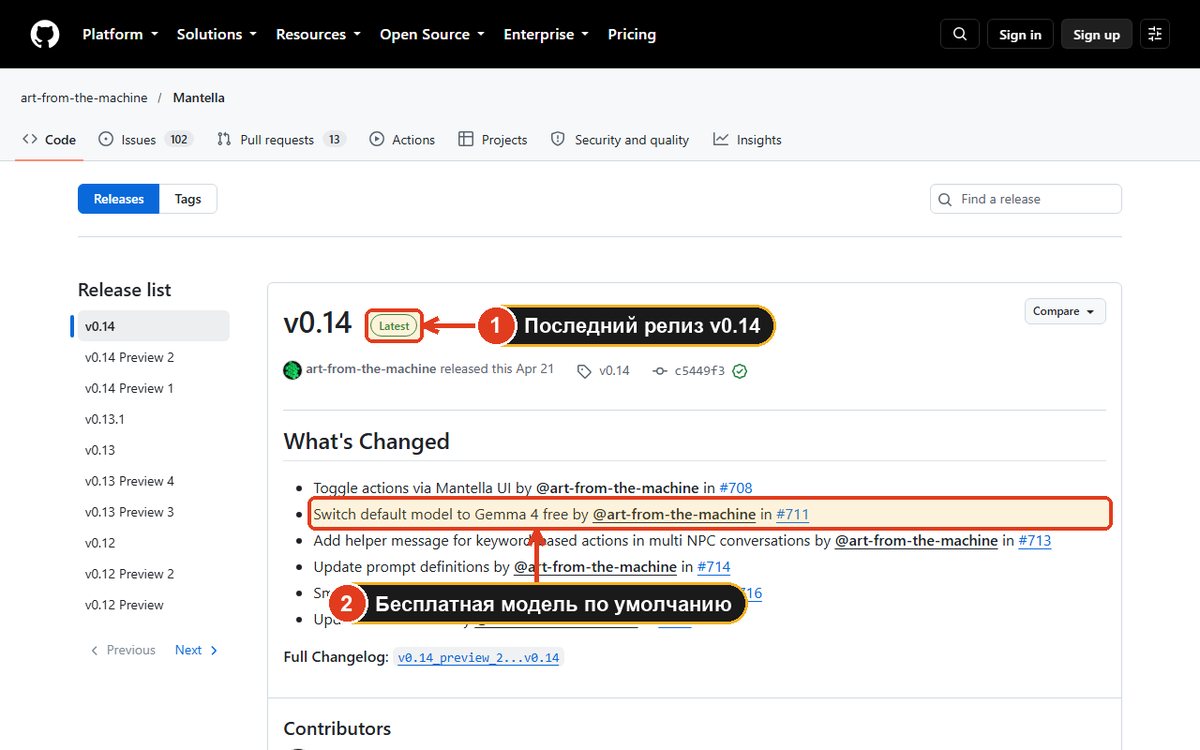
Task: Click the Issues count badge 102
Action: pos(179,140)
